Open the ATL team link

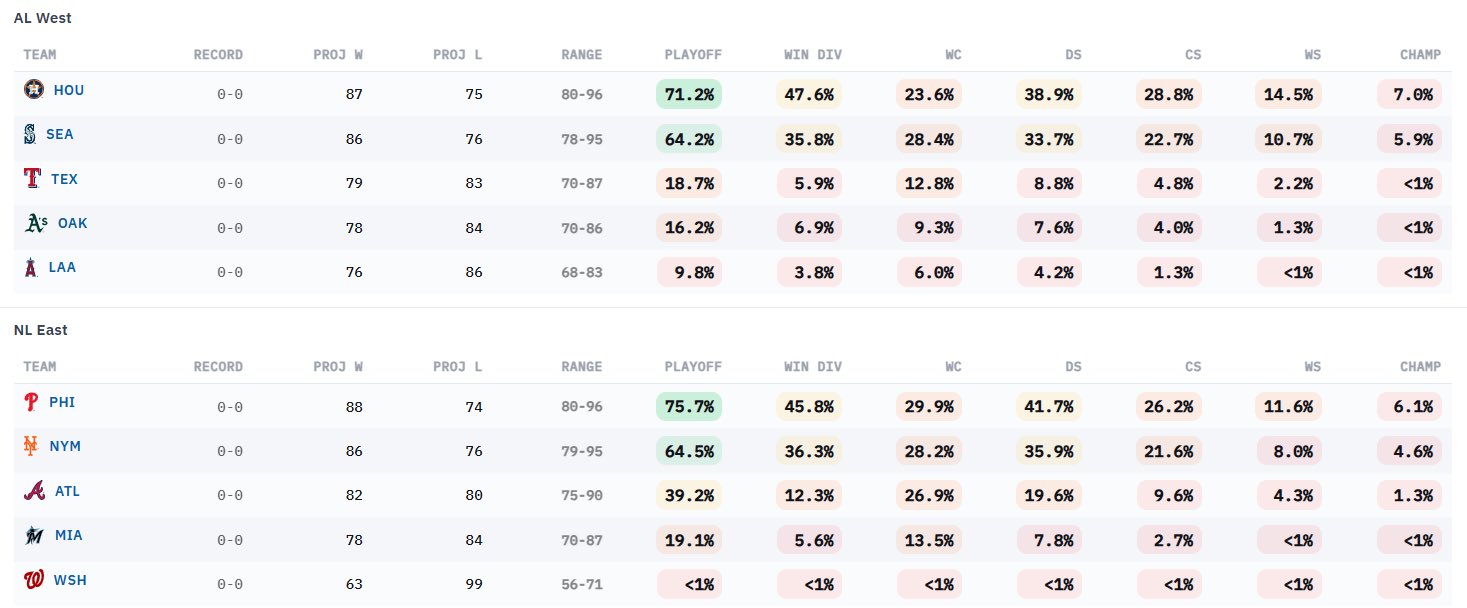(67, 491)
